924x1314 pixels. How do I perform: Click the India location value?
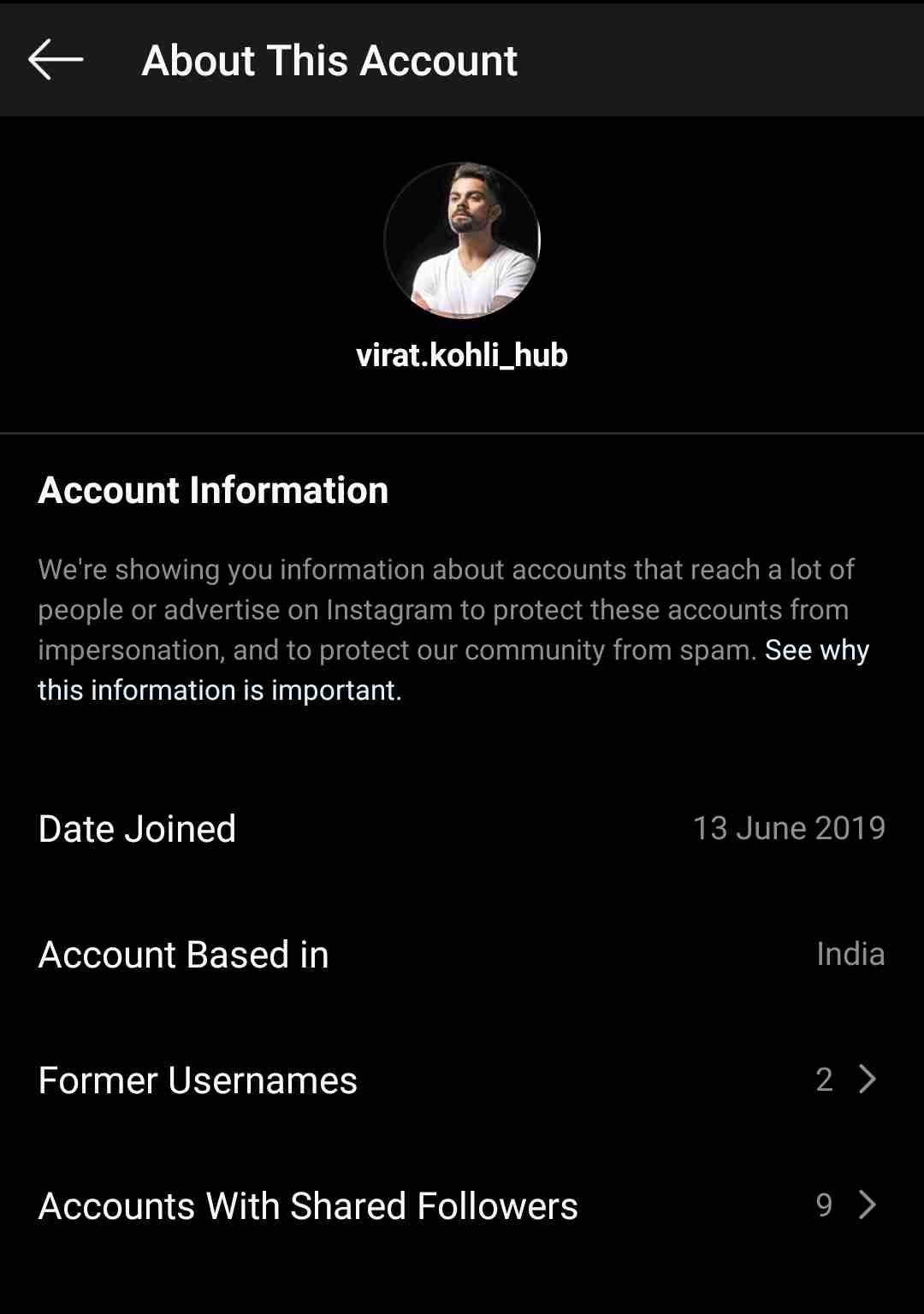pyautogui.click(x=850, y=954)
